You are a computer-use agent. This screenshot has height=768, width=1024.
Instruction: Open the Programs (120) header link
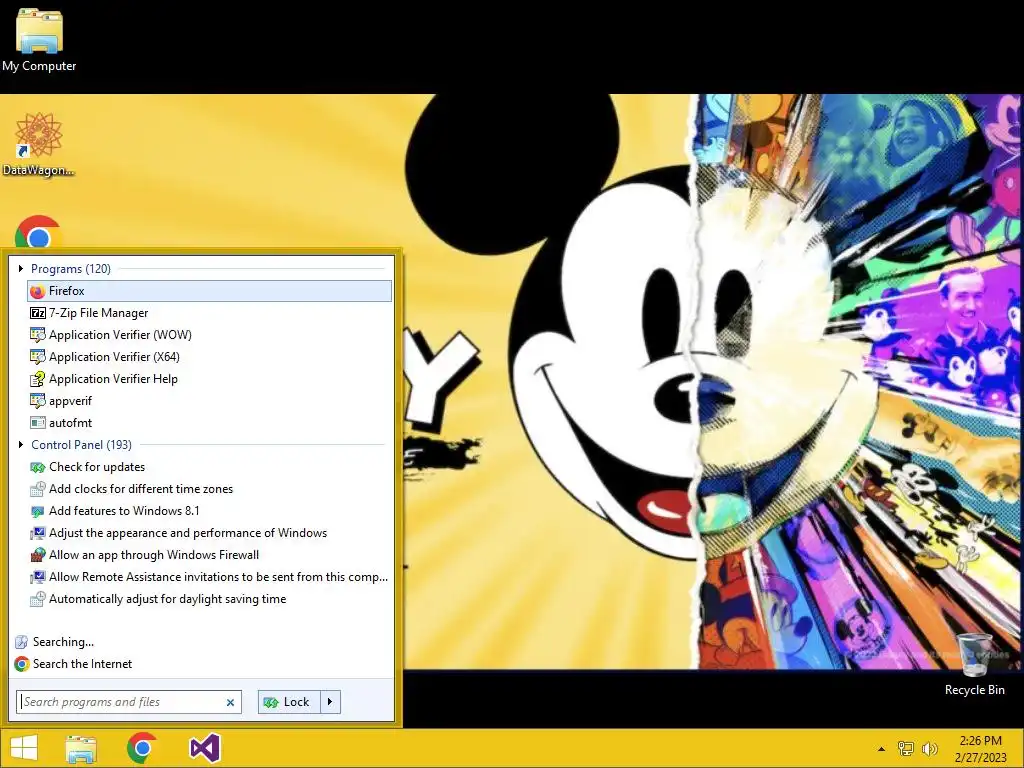tap(71, 268)
